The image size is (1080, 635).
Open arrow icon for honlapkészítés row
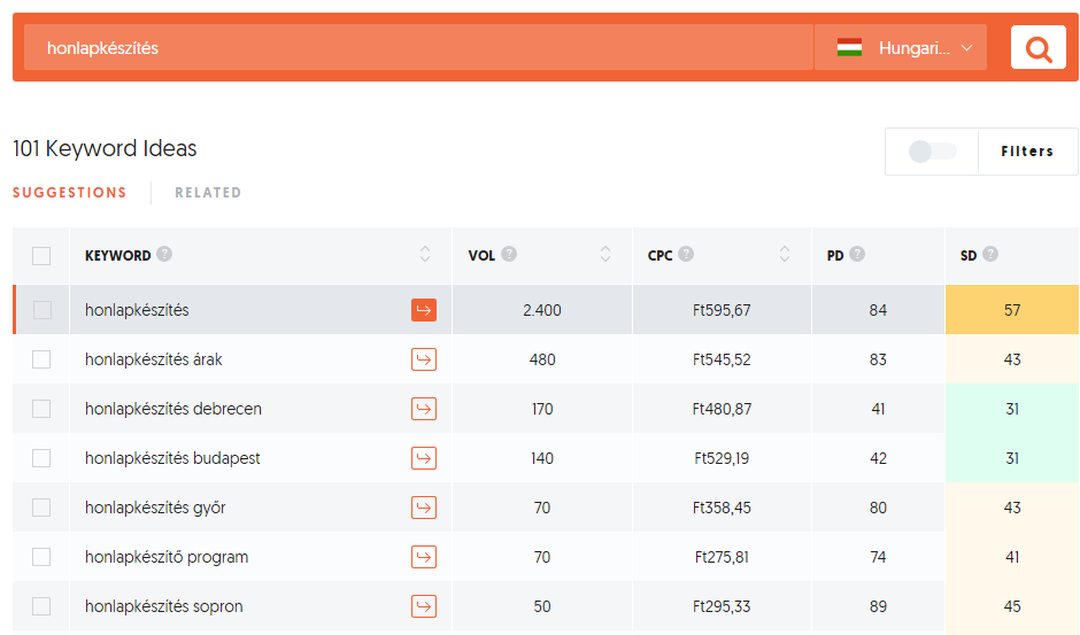pyautogui.click(x=424, y=310)
